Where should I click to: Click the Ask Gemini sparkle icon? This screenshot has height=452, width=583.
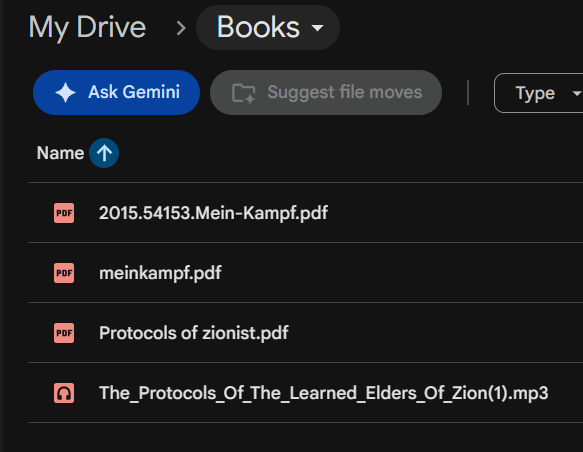pyautogui.click(x=65, y=93)
